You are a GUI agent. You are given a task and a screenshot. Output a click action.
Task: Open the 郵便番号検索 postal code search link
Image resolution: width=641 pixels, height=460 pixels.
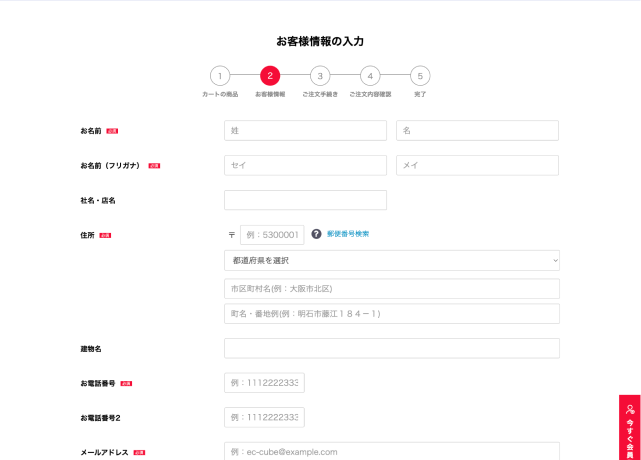pos(348,234)
